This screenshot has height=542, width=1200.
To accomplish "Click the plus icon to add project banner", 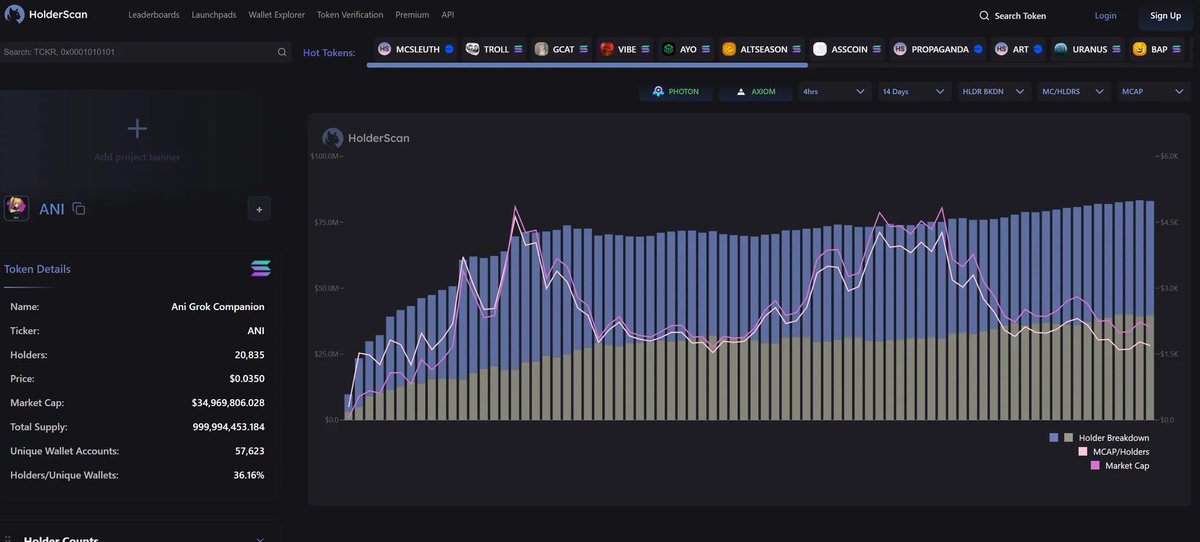I will click(137, 128).
